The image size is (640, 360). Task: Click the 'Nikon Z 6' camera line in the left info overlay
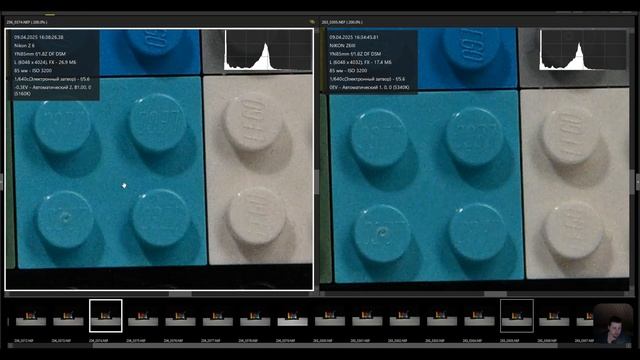(x=24, y=45)
